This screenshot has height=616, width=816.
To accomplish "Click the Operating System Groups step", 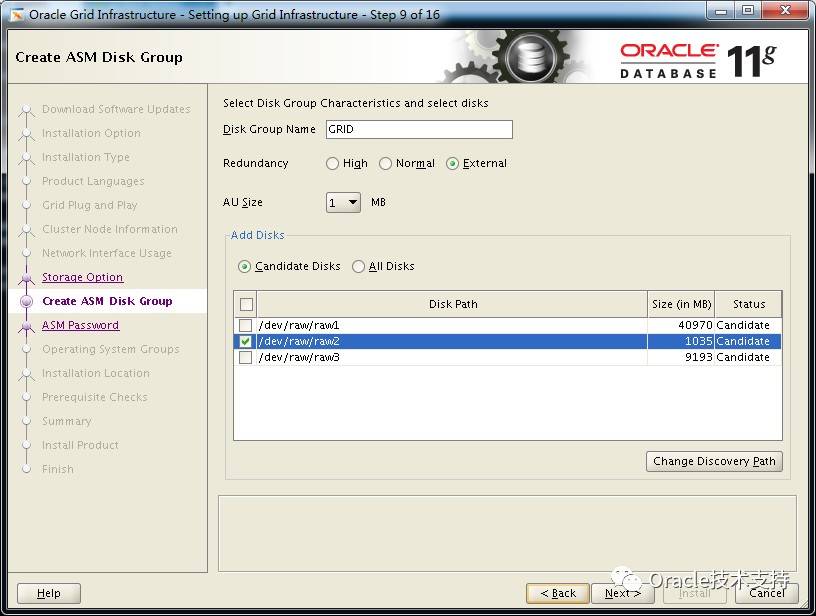I will tap(111, 349).
